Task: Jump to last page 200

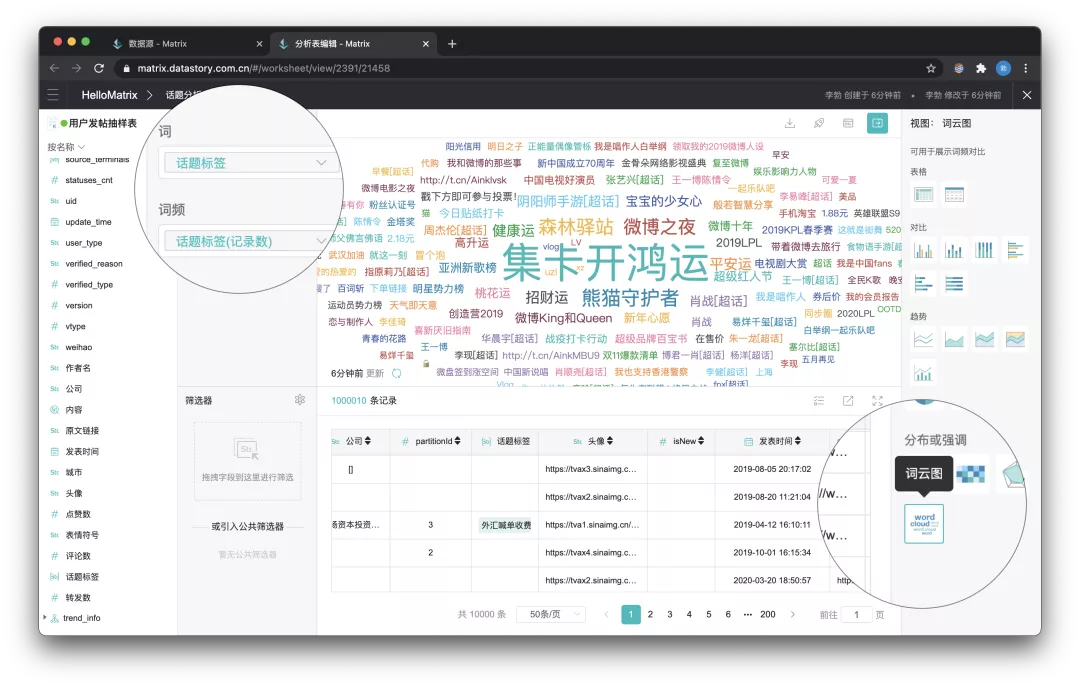Action: pos(768,614)
